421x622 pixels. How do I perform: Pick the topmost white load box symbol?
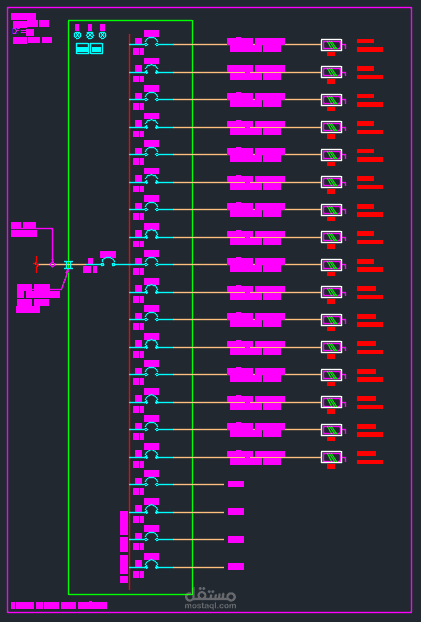click(x=331, y=45)
